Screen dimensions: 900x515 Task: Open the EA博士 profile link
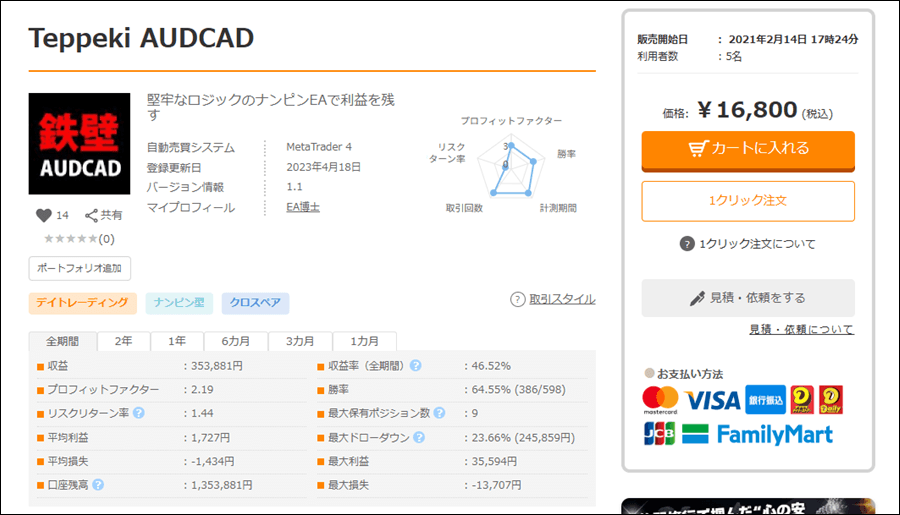(303, 207)
